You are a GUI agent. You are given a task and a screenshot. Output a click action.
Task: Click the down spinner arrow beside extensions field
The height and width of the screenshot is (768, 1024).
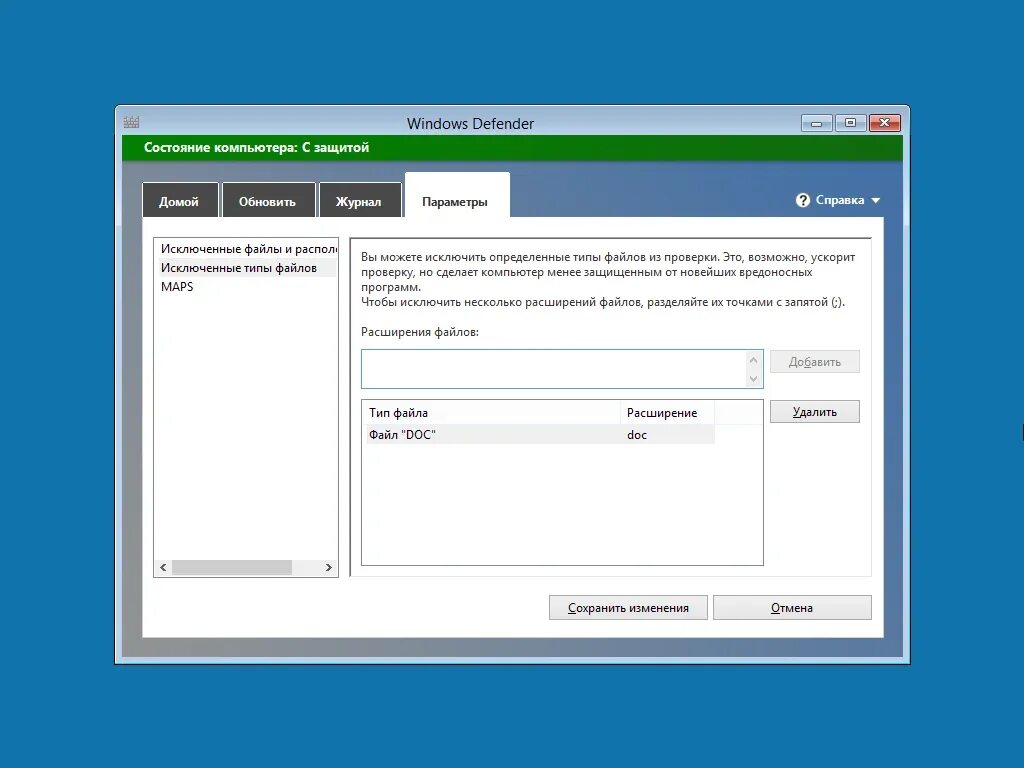(x=751, y=378)
